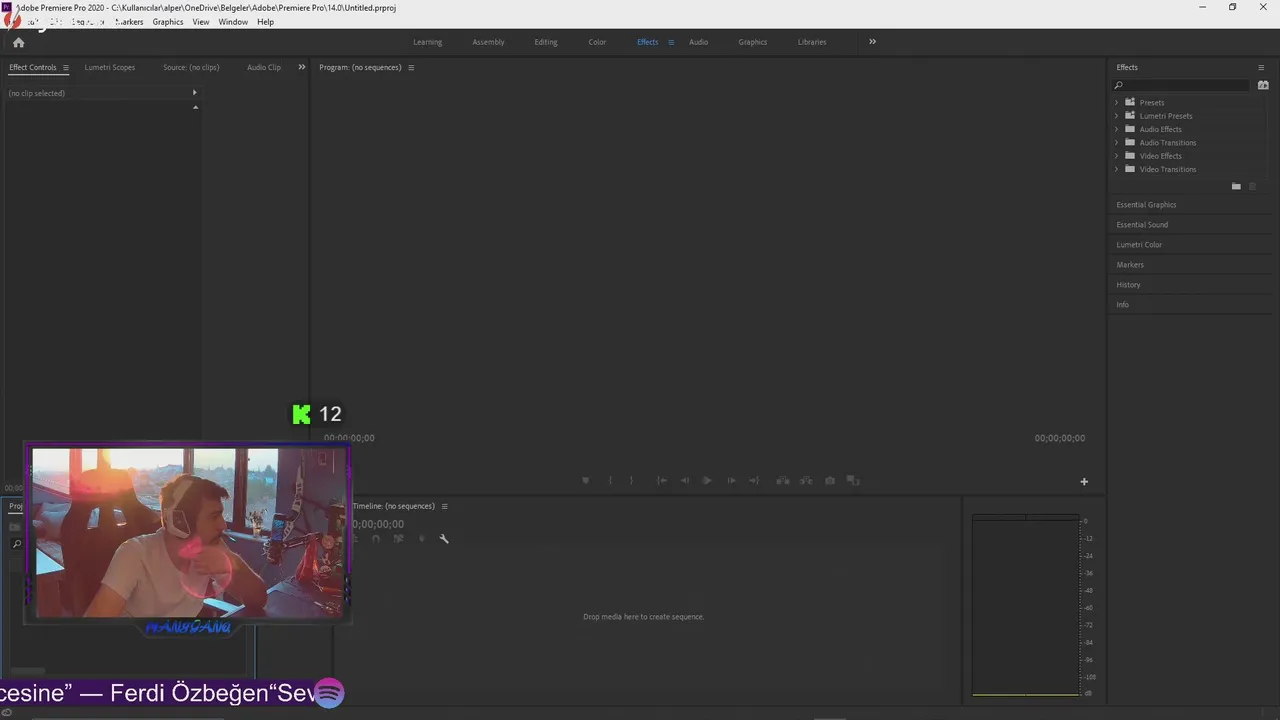
Task: Open the workspace overflow menu chevron
Action: pos(872,42)
